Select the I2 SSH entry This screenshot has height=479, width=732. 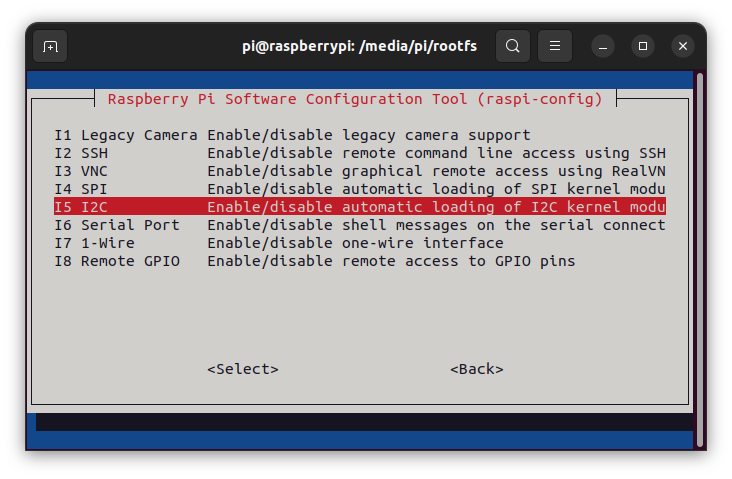click(x=359, y=153)
